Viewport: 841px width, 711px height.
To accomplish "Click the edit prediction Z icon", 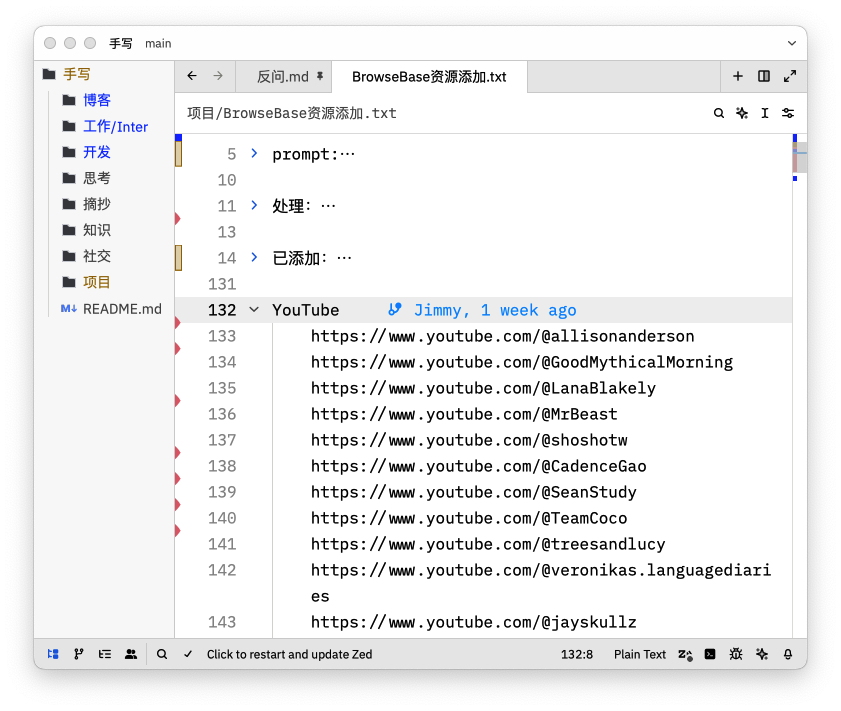I will pyautogui.click(x=685, y=654).
